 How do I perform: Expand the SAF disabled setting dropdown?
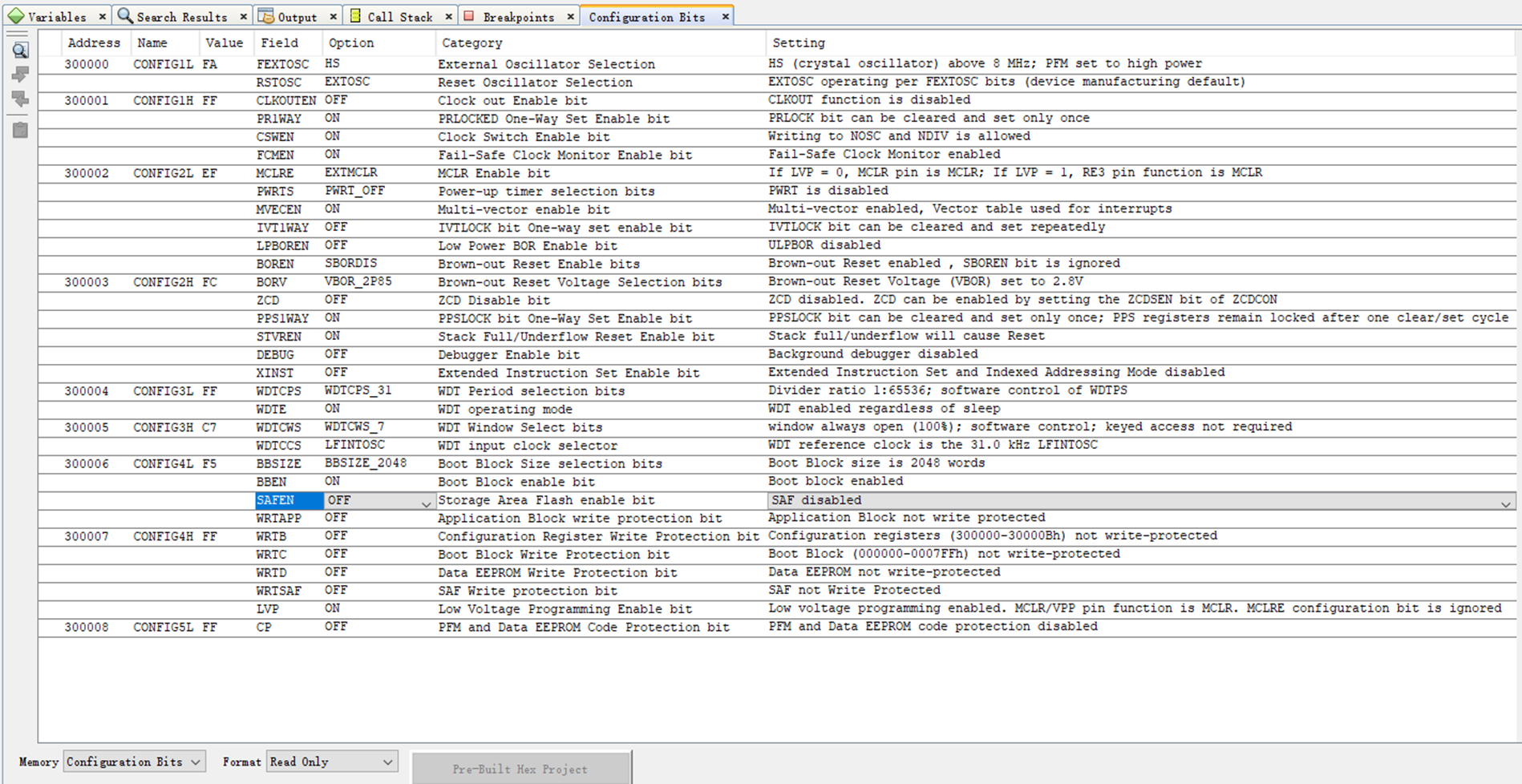tap(1506, 500)
